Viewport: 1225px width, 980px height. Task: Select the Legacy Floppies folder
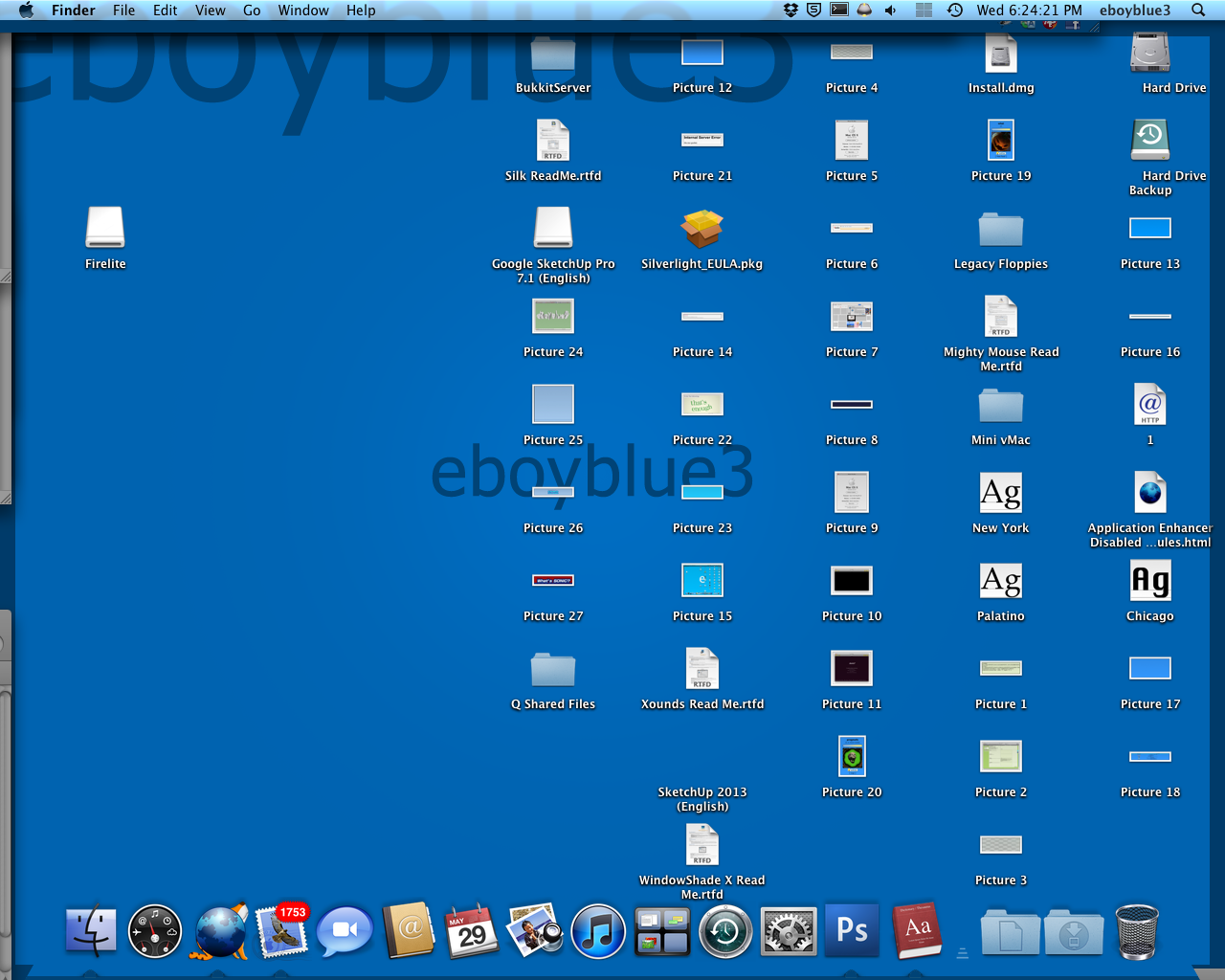tap(1000, 230)
